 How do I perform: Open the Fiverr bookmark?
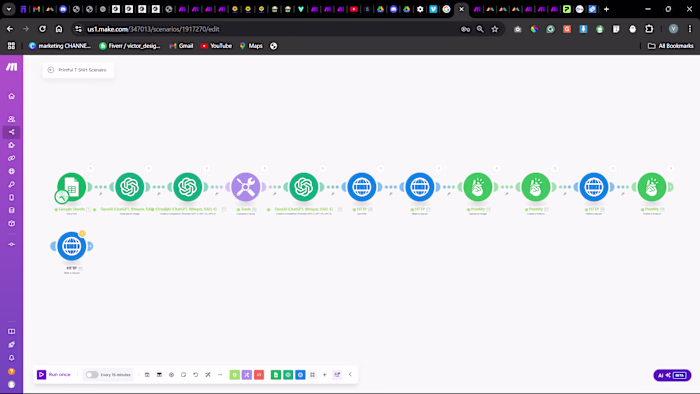click(x=129, y=46)
